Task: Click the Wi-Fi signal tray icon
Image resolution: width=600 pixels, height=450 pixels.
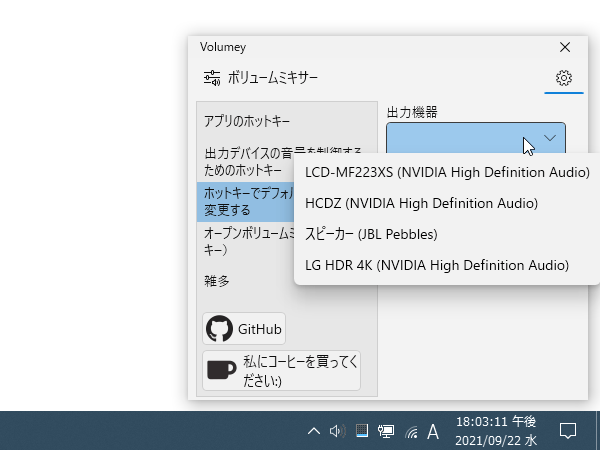Action: click(x=411, y=432)
